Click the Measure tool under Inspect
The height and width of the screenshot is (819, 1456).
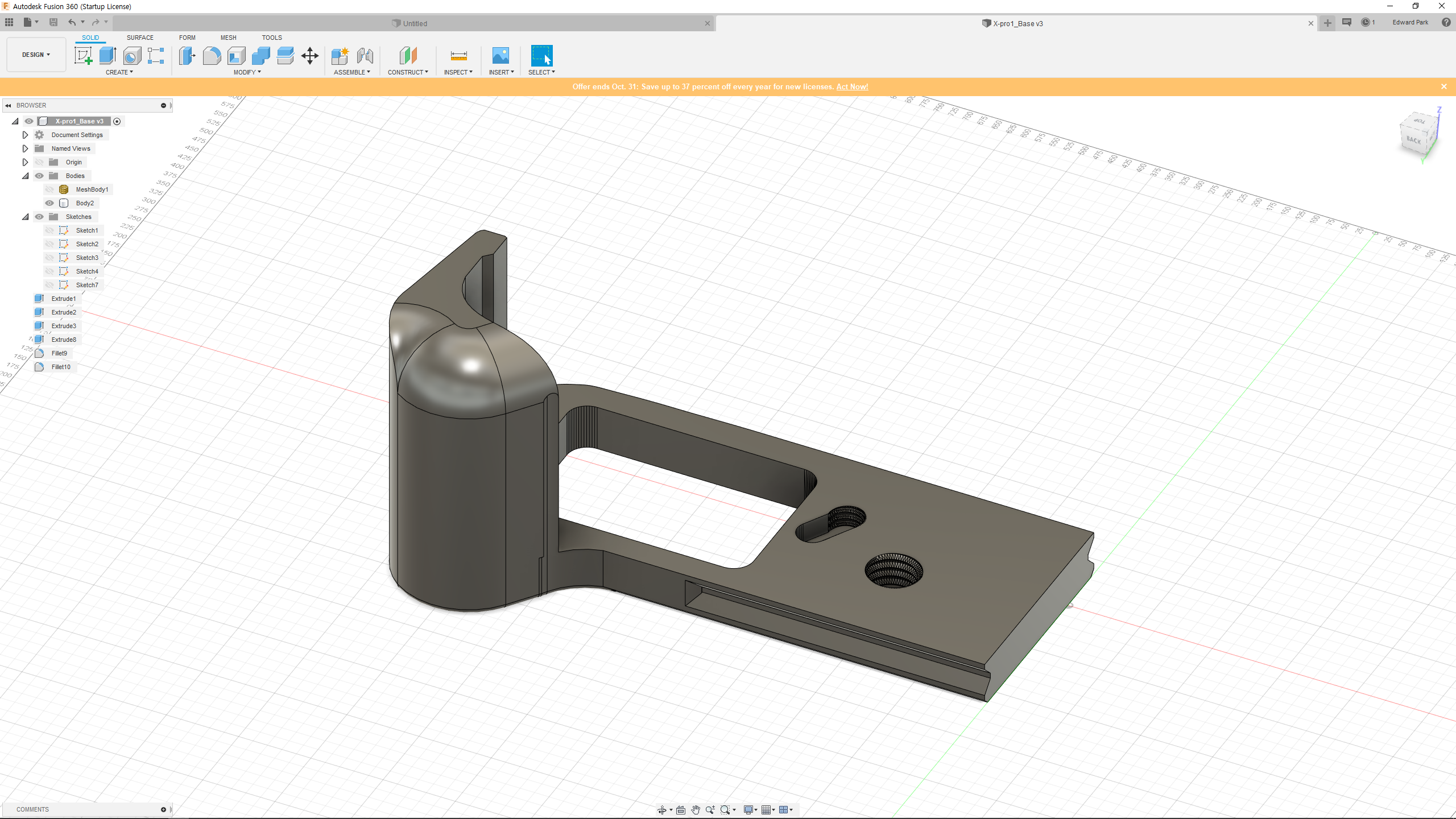(x=458, y=56)
